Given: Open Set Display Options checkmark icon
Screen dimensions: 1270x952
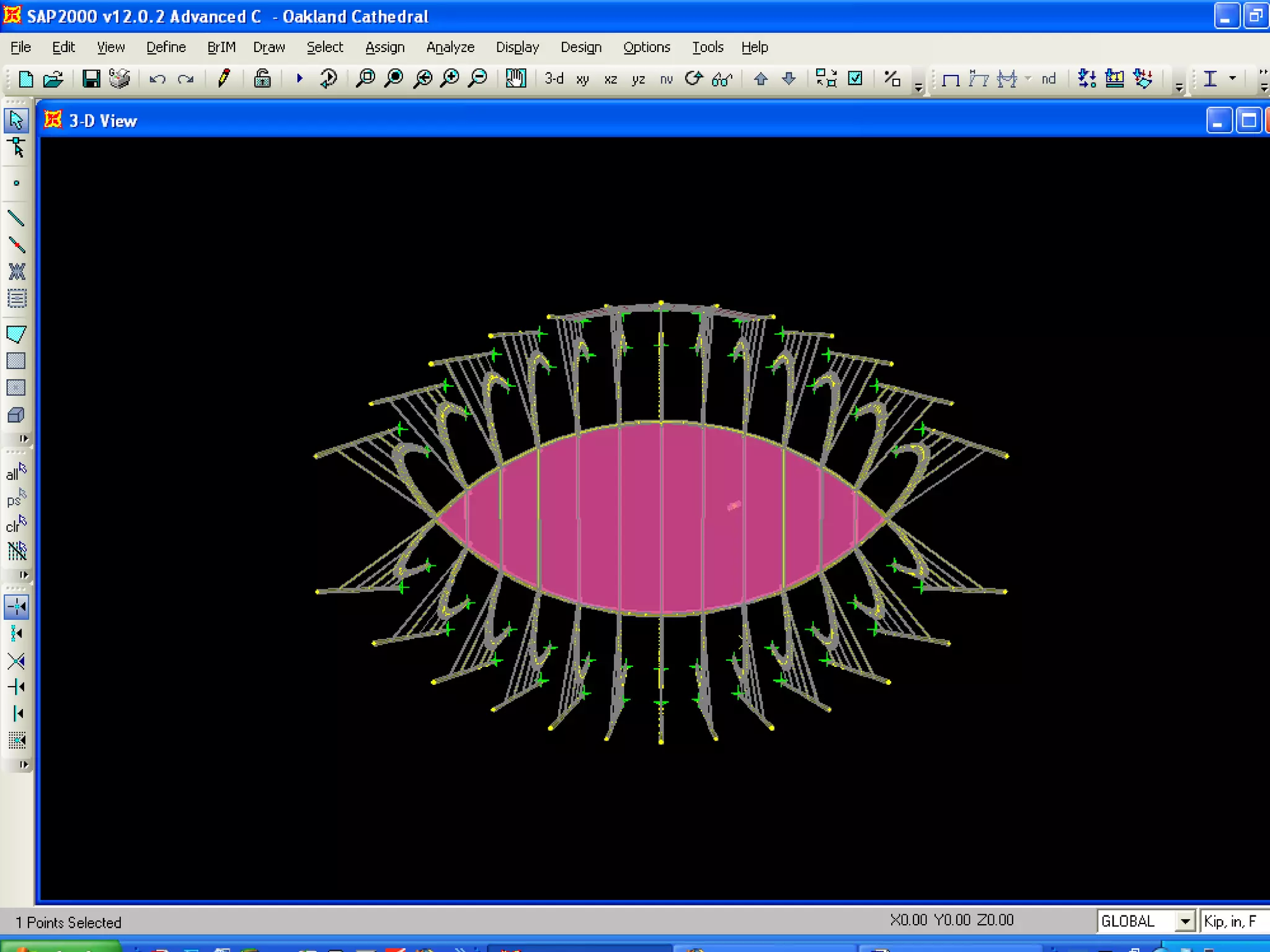Looking at the screenshot, I should [855, 79].
